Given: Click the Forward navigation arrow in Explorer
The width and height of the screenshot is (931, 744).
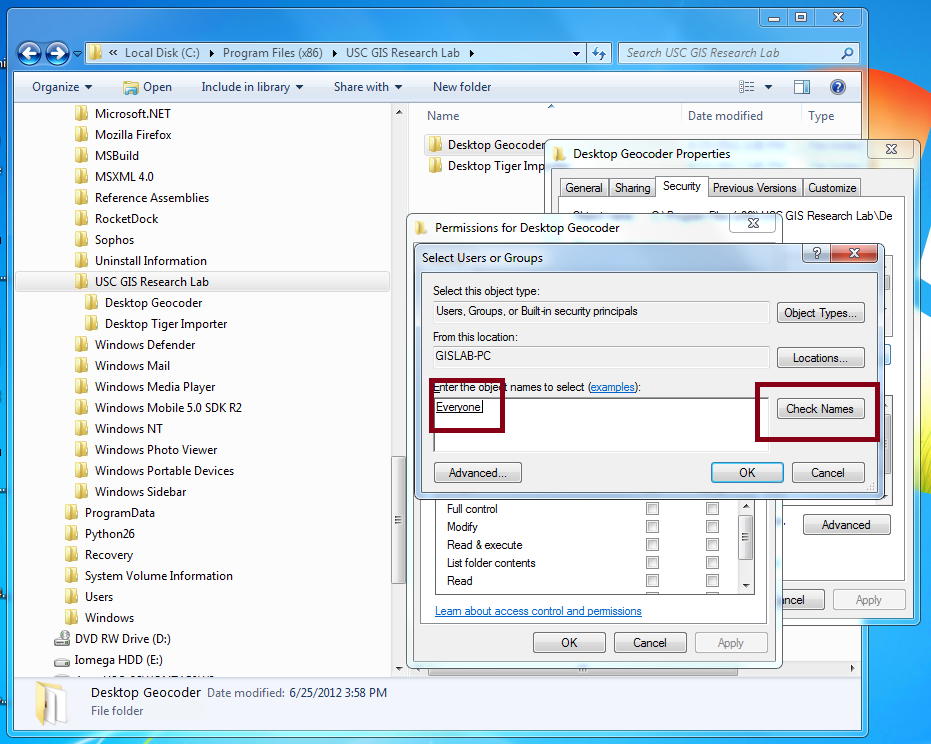Looking at the screenshot, I should [58, 53].
